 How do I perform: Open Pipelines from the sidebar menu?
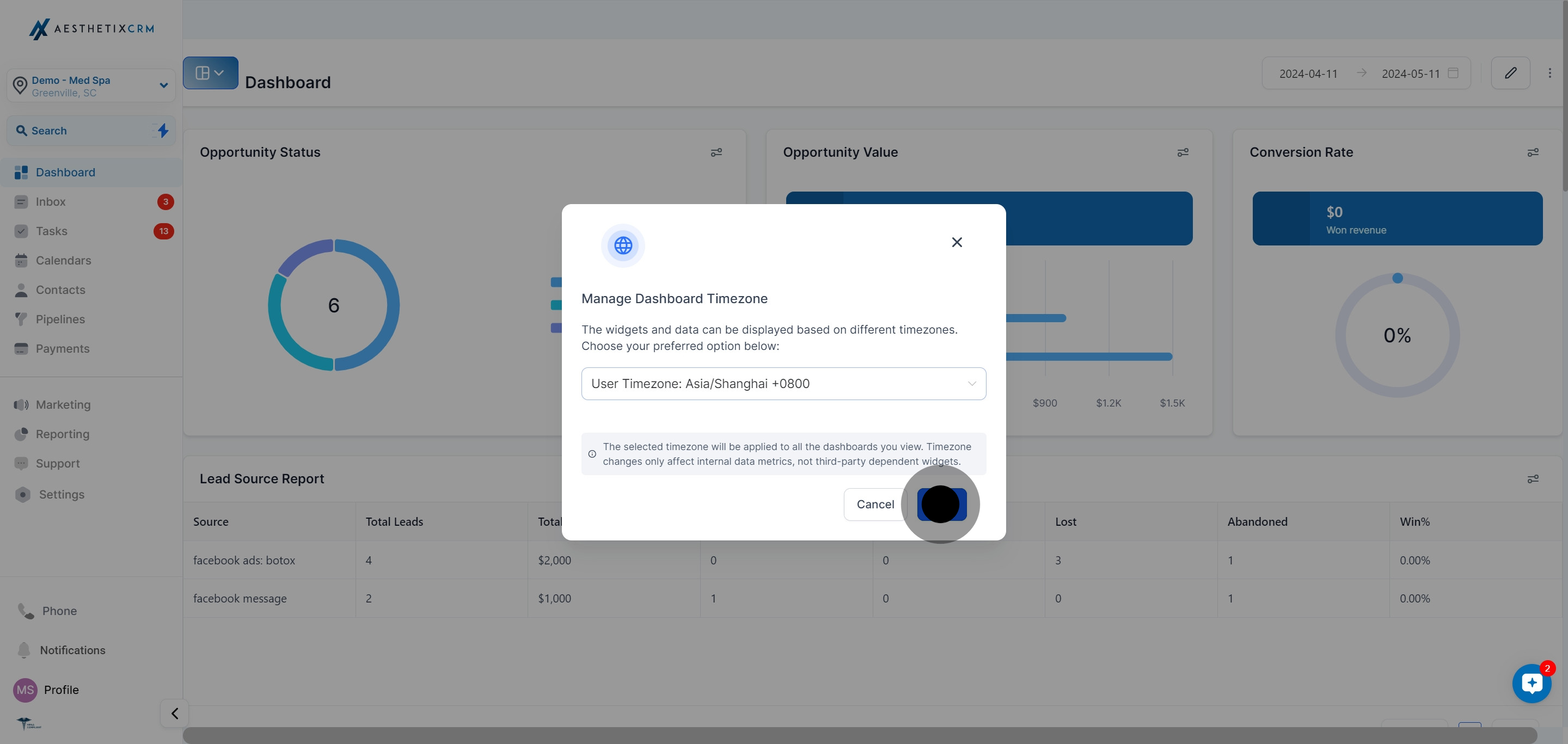[60, 319]
